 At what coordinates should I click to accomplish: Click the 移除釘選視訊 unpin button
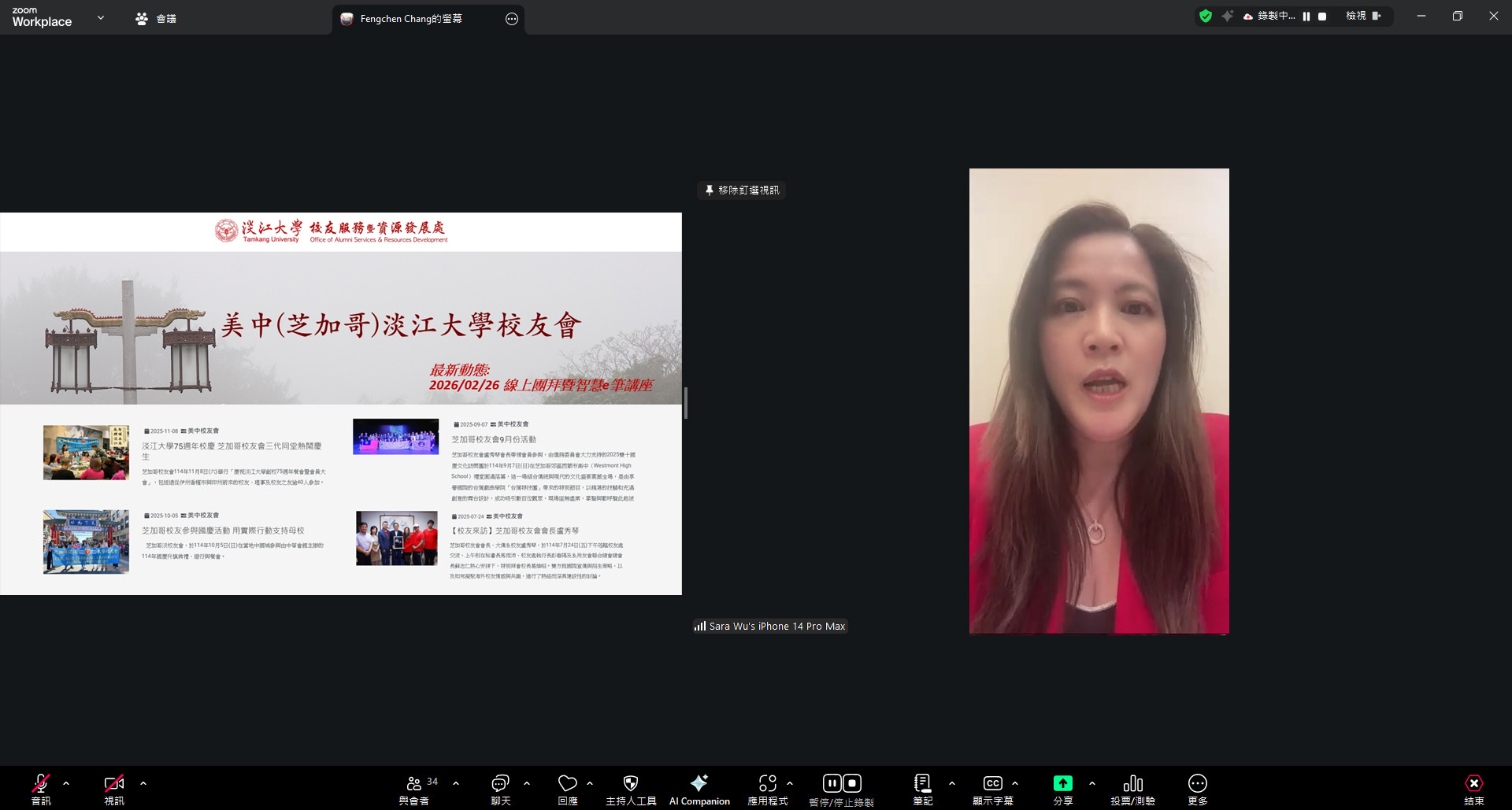740,190
